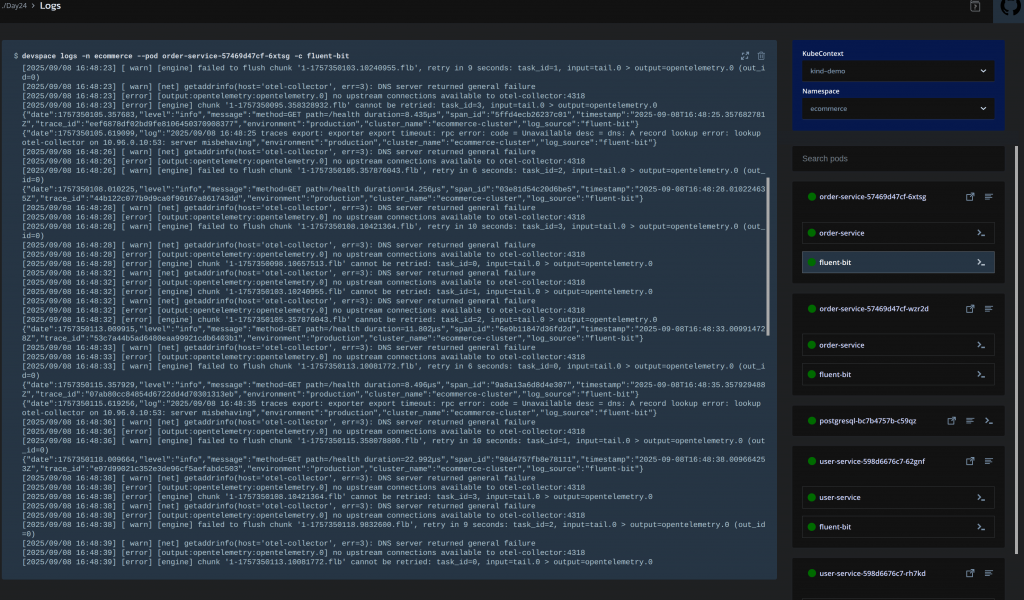The image size is (1024, 600).
Task: Click the devspace logs command line text
Action: (185, 56)
